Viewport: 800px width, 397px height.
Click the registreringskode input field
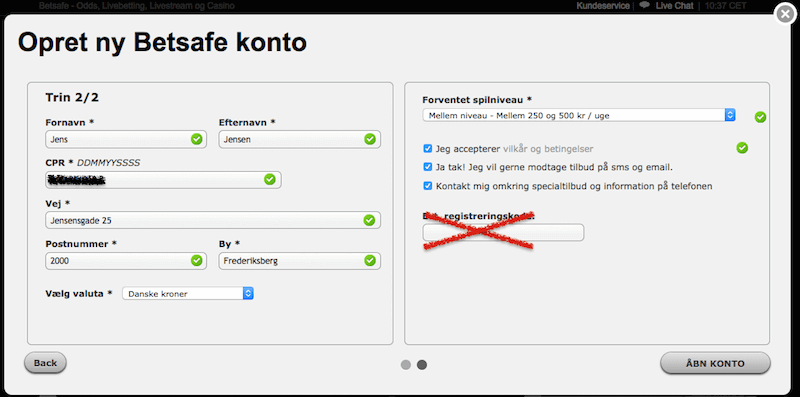click(x=503, y=233)
